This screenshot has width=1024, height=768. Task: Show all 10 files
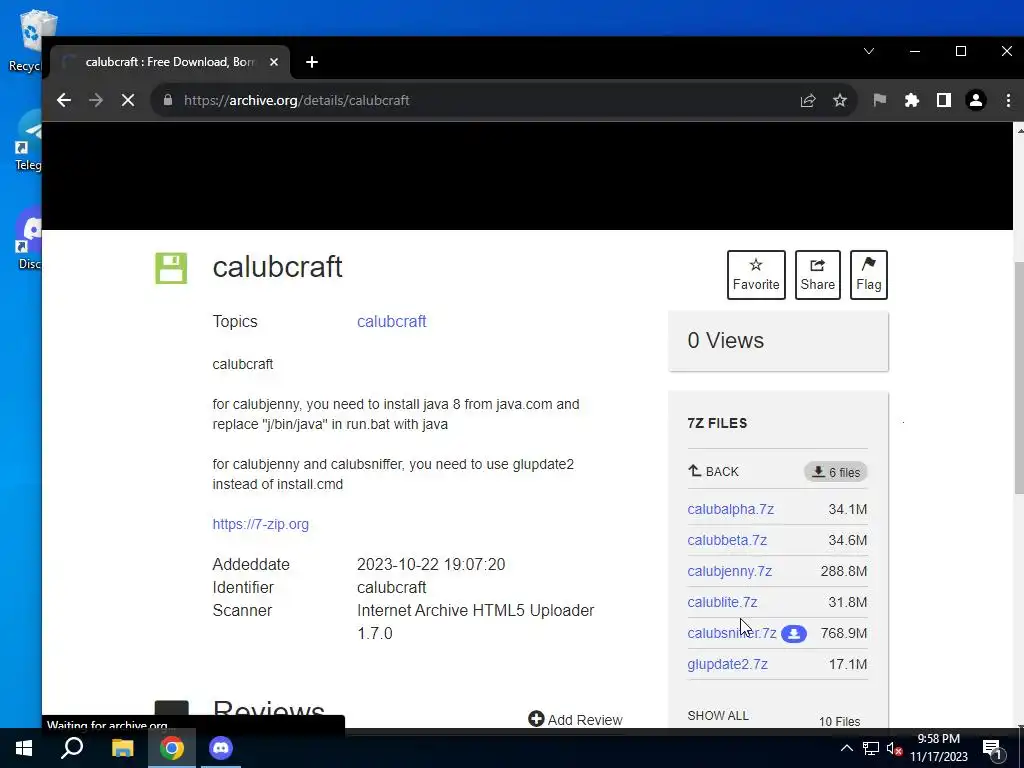pos(718,716)
